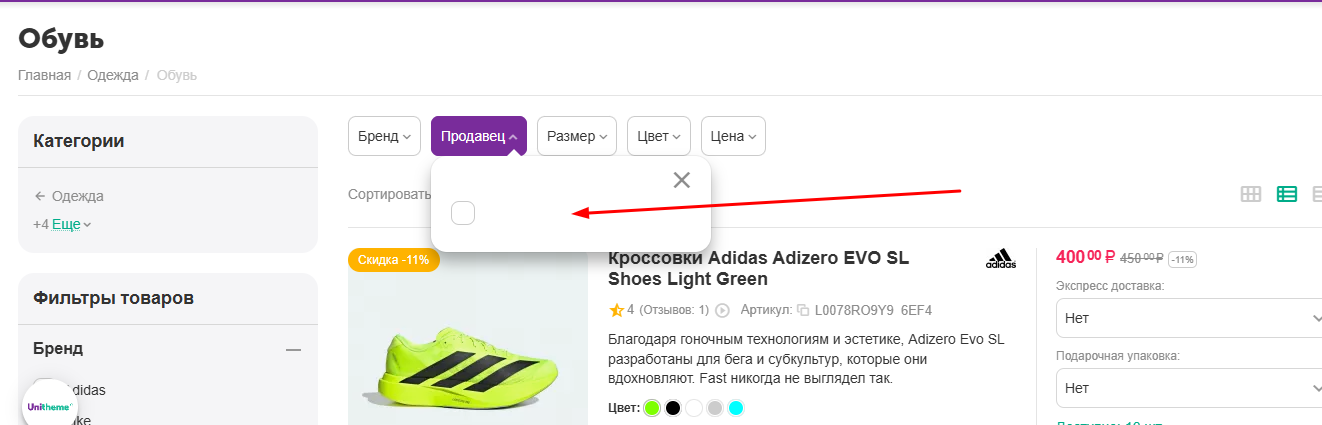Screen dimensions: 1322x425
Task: Click the Unitheme round logo badge
Action: (50, 407)
